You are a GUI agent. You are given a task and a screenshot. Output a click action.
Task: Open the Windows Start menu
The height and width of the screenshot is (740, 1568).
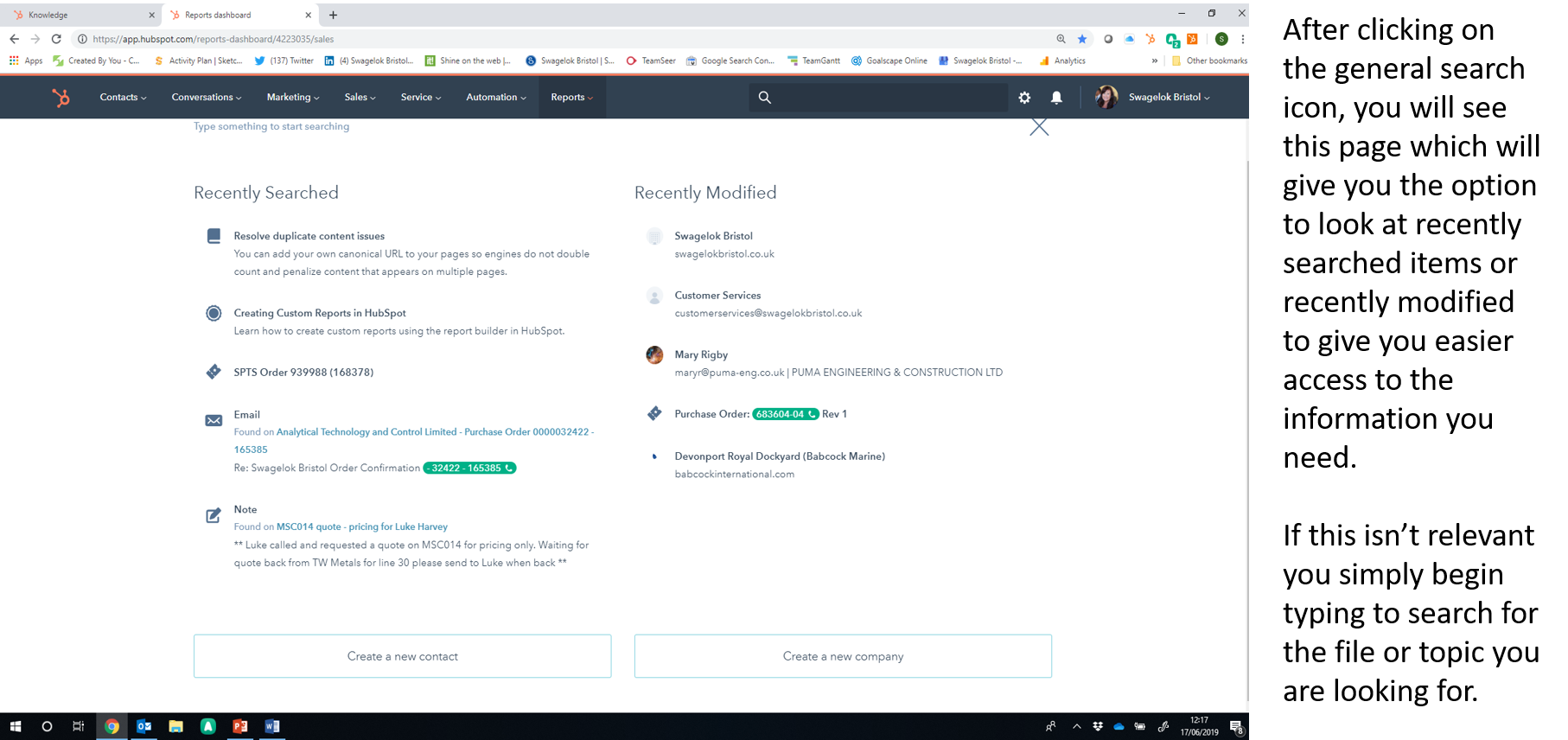pos(15,726)
